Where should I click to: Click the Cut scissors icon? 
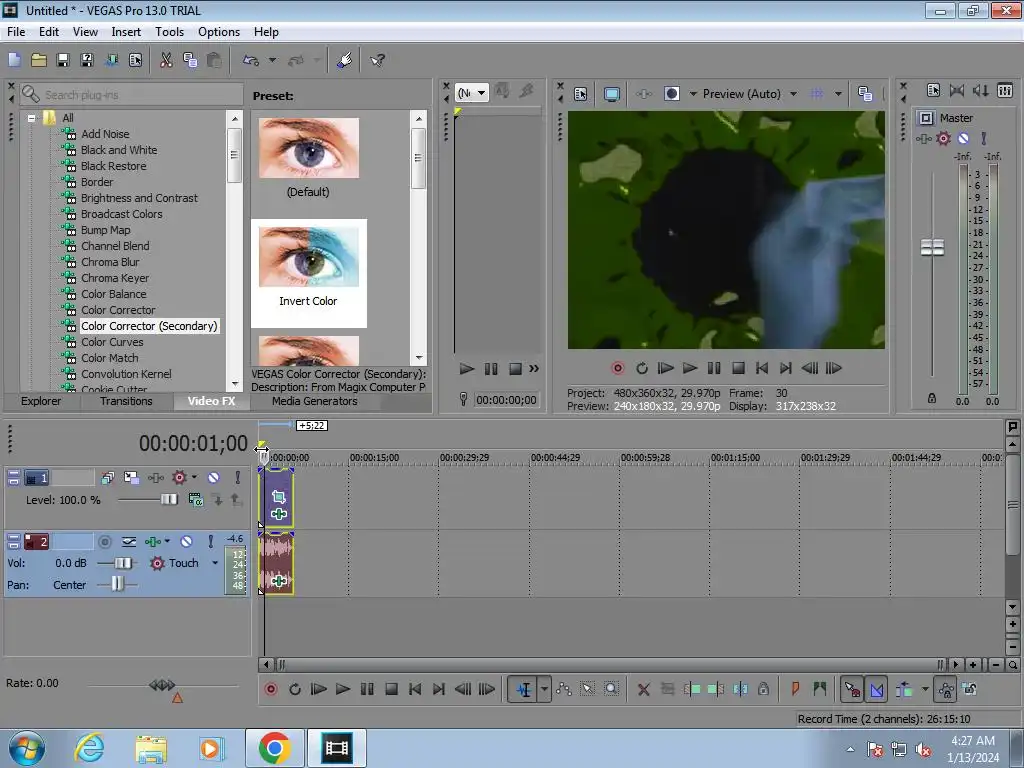click(166, 60)
